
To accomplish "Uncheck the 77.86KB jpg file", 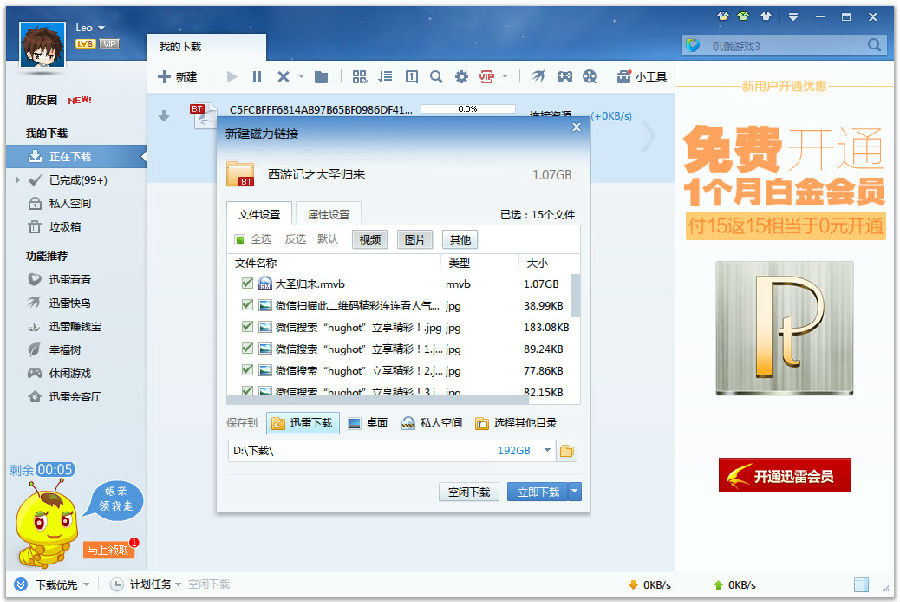I will (247, 370).
